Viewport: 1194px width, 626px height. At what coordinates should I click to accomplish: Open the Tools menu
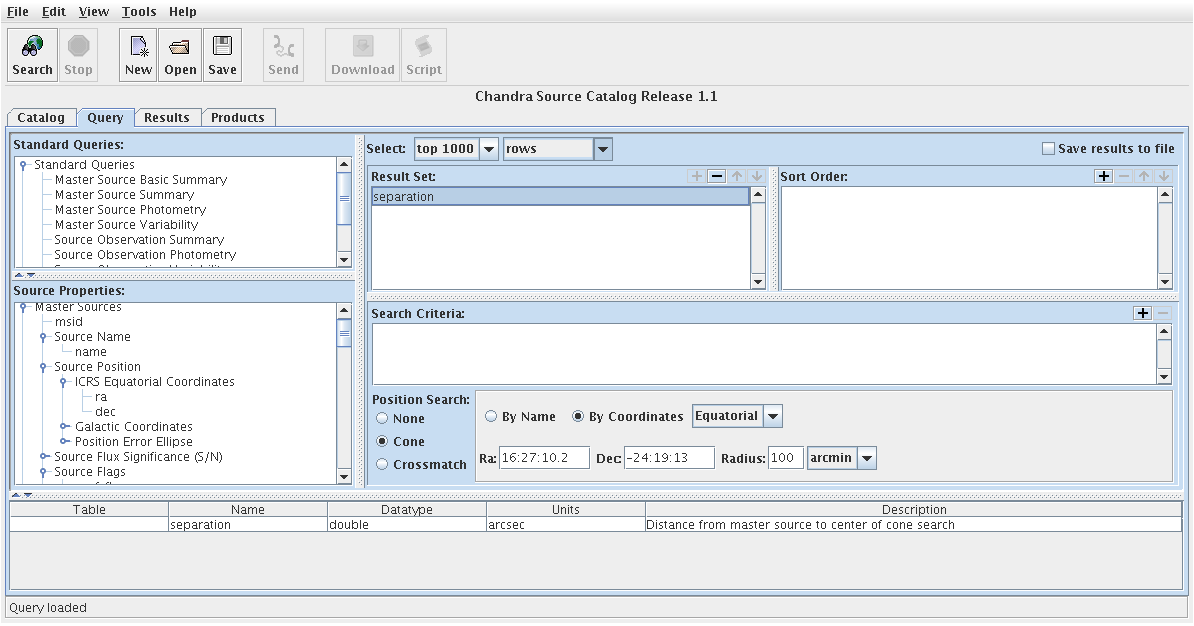tap(139, 11)
